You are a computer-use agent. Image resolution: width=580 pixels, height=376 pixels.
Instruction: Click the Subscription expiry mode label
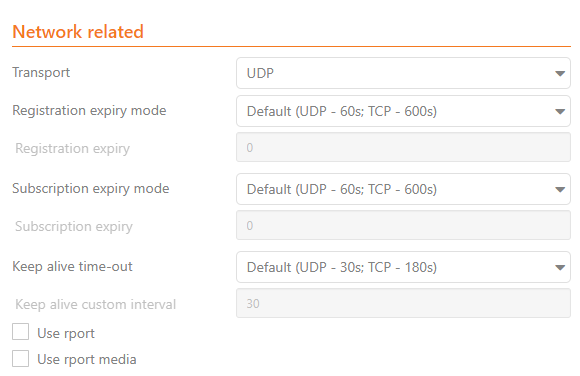[x=91, y=189]
